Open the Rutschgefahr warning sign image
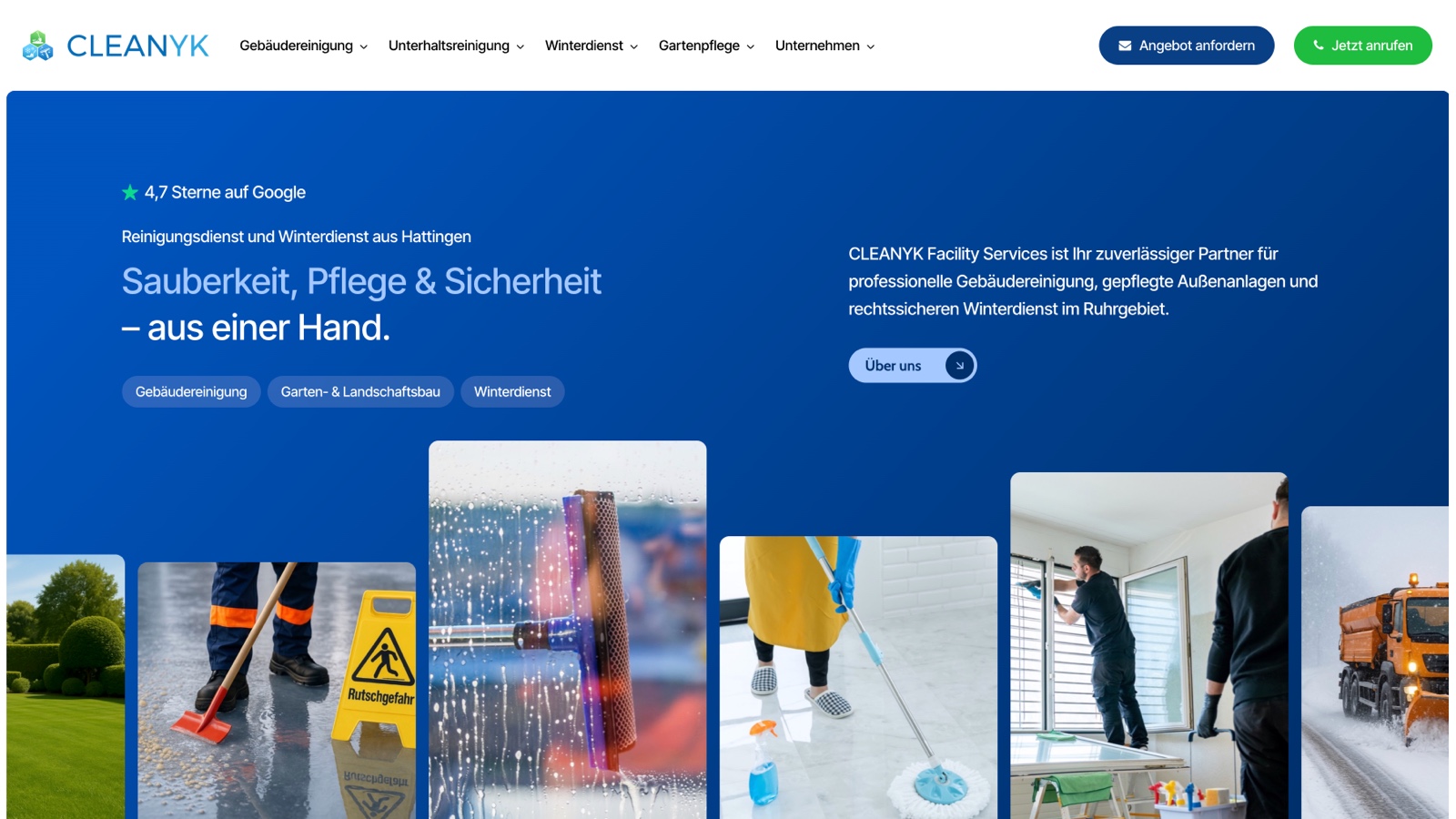 click(277, 691)
